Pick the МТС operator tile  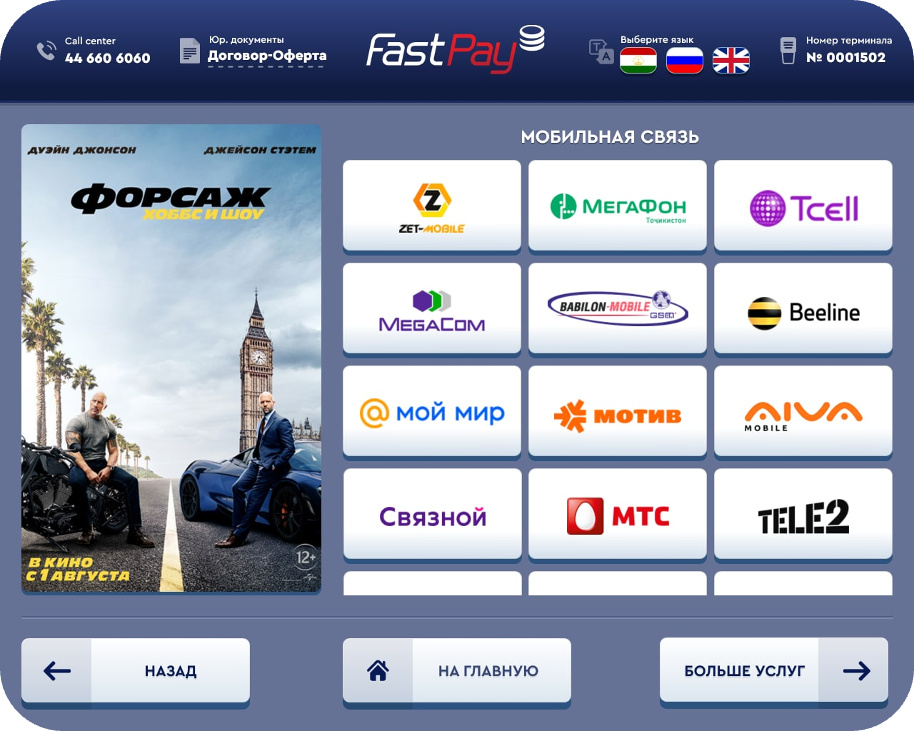(x=617, y=513)
